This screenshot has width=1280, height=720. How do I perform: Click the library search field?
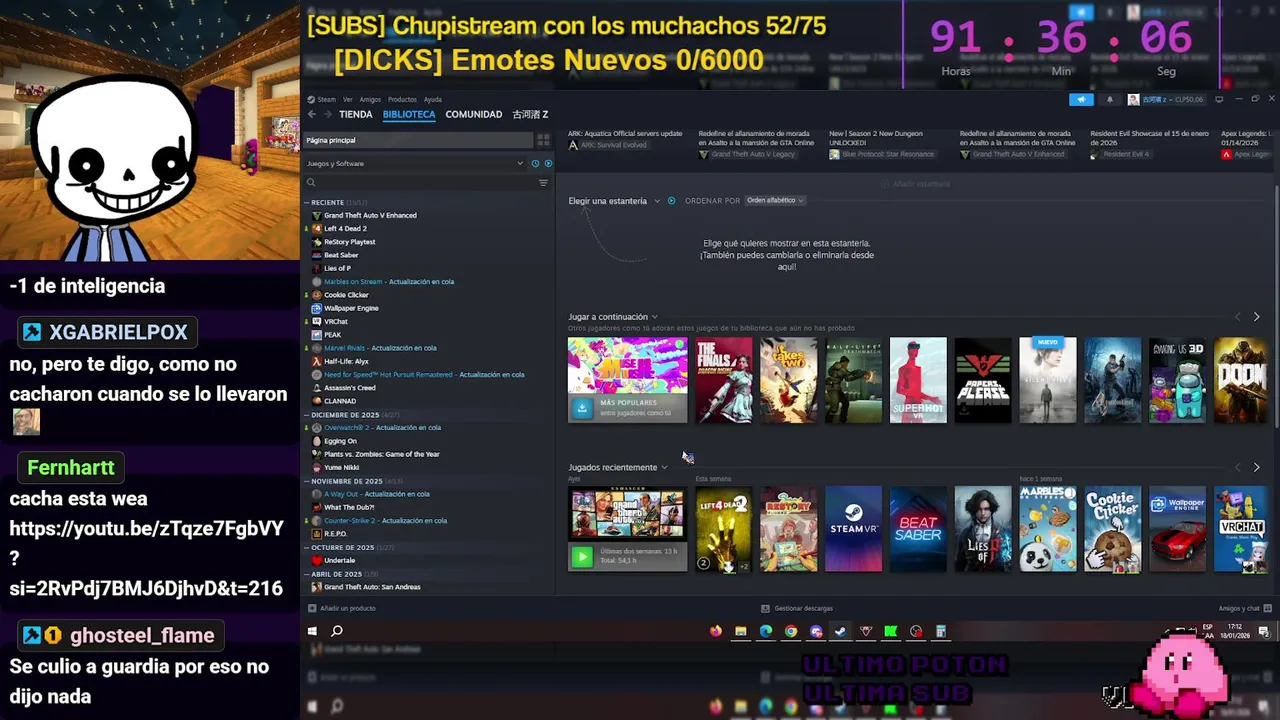tap(420, 183)
